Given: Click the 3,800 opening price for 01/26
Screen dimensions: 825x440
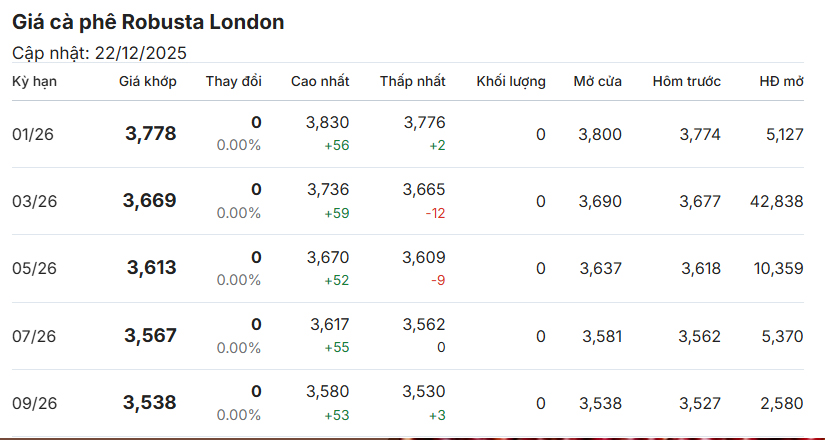Looking at the screenshot, I should (600, 134).
